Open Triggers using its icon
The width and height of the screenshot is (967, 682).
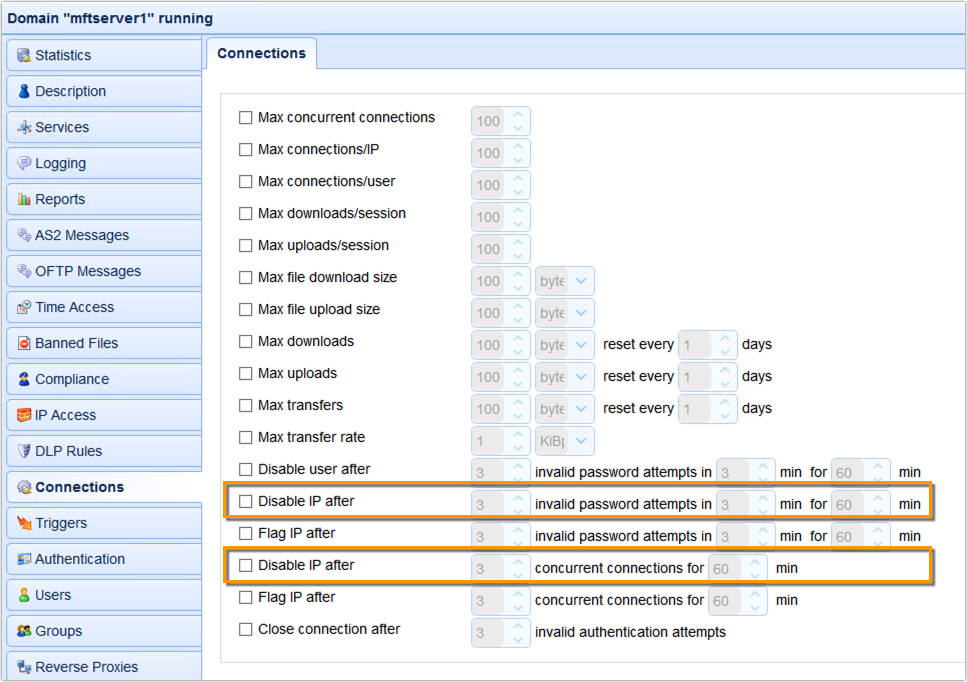click(x=24, y=523)
